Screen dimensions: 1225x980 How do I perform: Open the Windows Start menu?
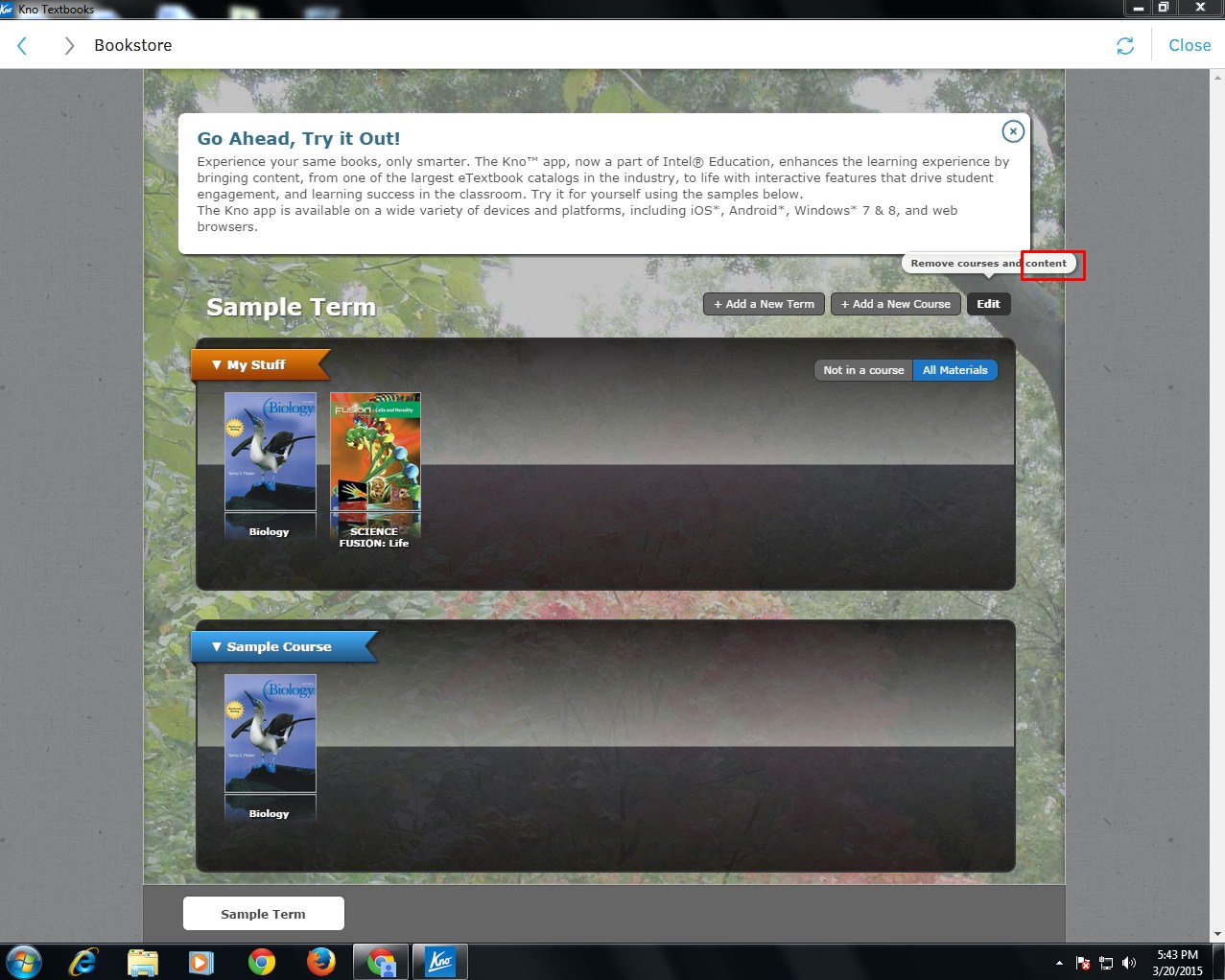click(x=24, y=961)
